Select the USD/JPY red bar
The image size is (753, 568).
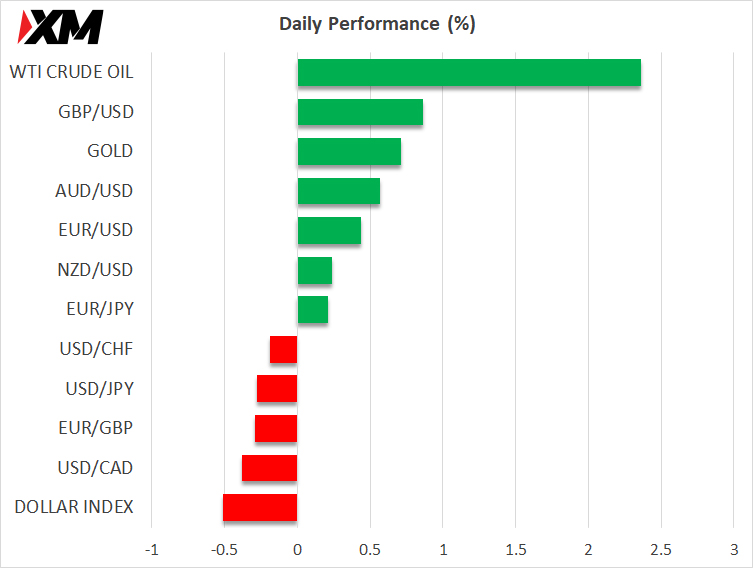pos(277,389)
